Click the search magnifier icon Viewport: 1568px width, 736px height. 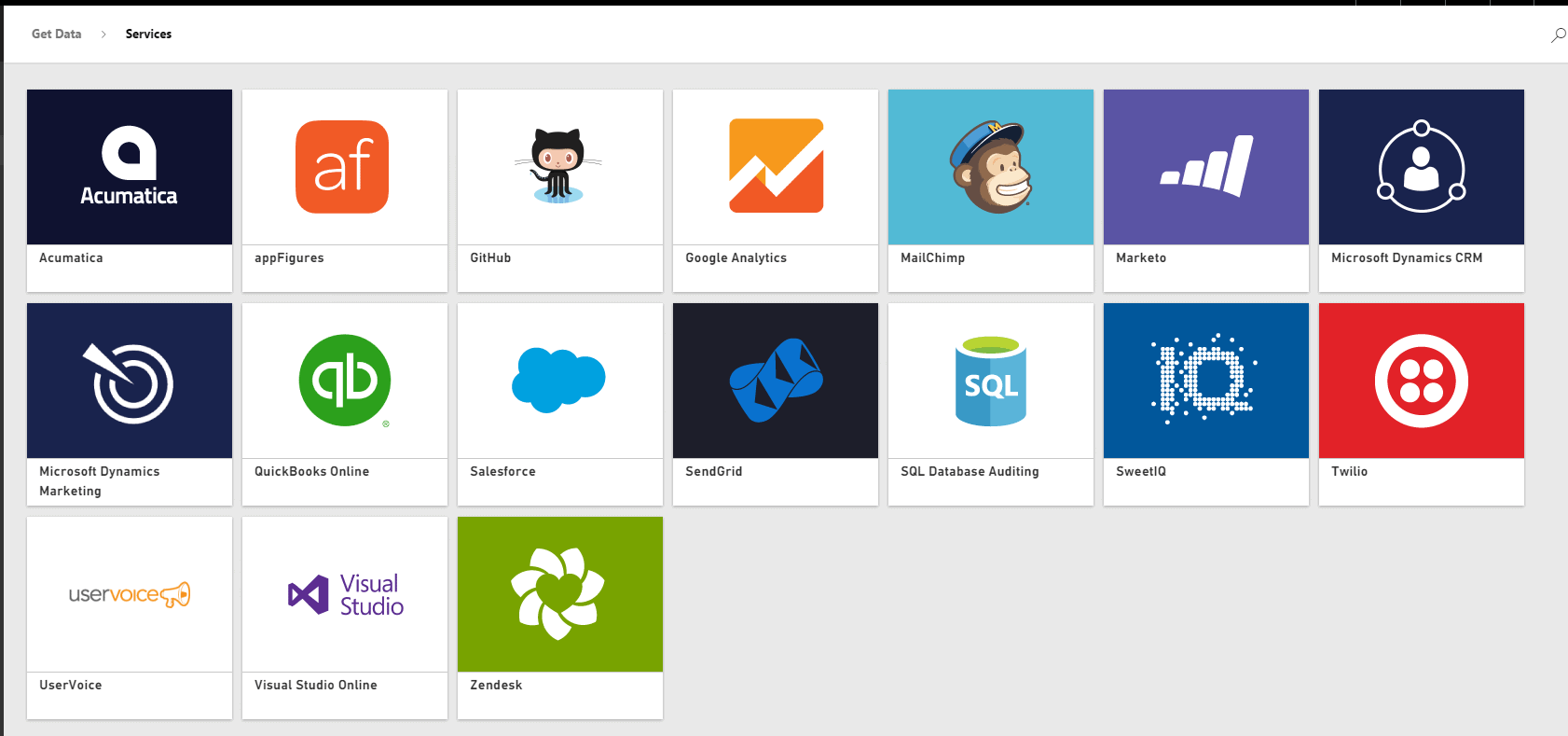pos(1558,35)
